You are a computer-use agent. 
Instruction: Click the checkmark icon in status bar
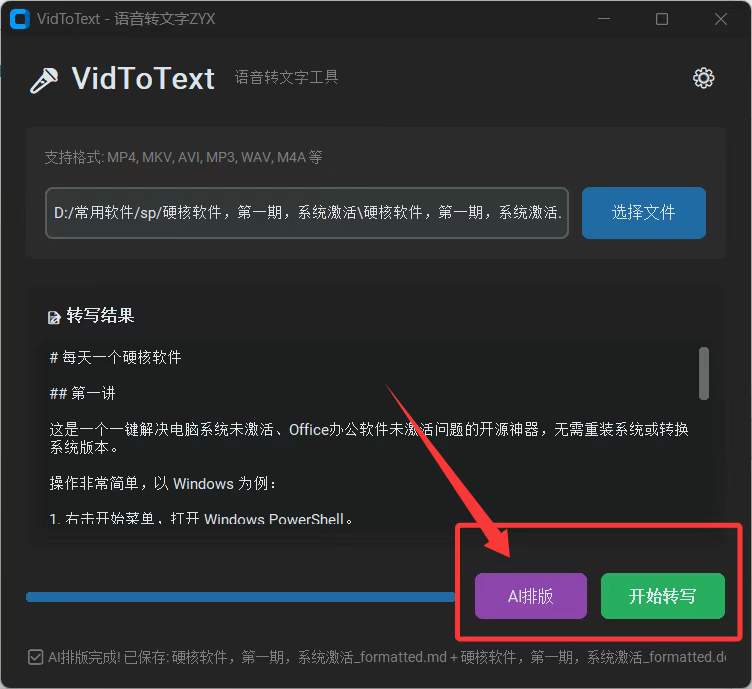coord(36,657)
